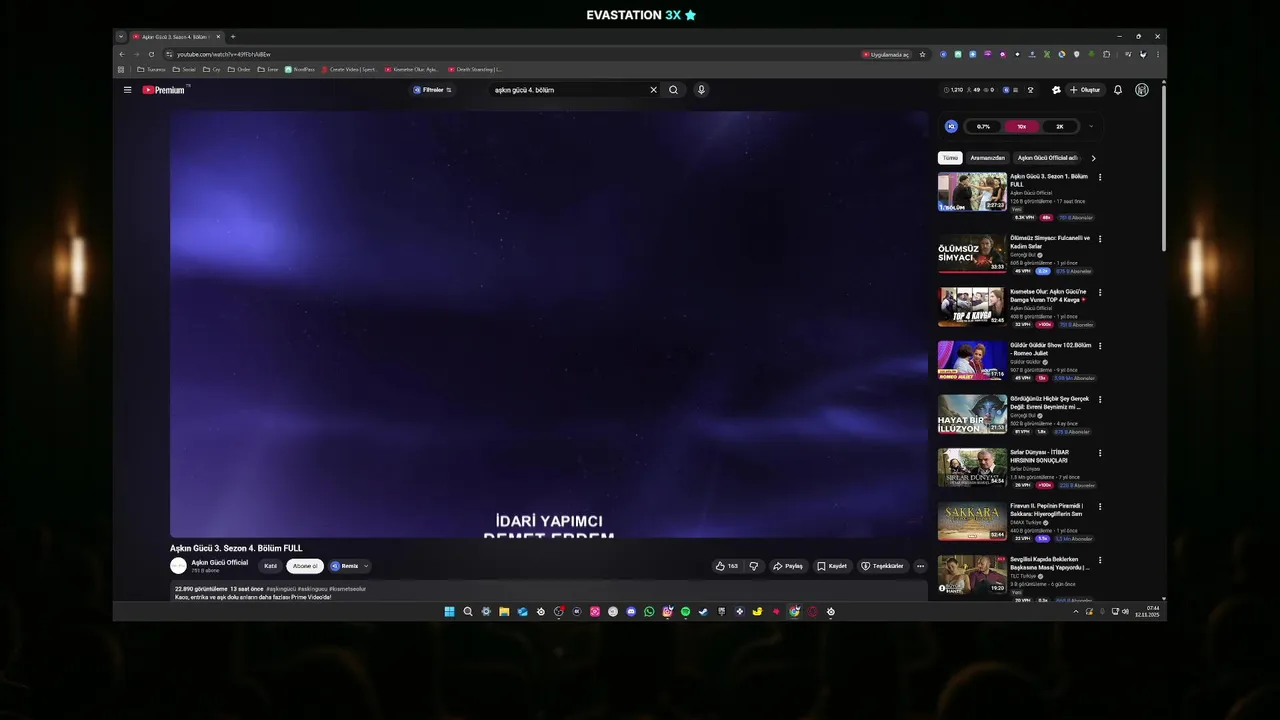Like the video with thumbs up
This screenshot has height=720, width=1280.
tap(727, 566)
